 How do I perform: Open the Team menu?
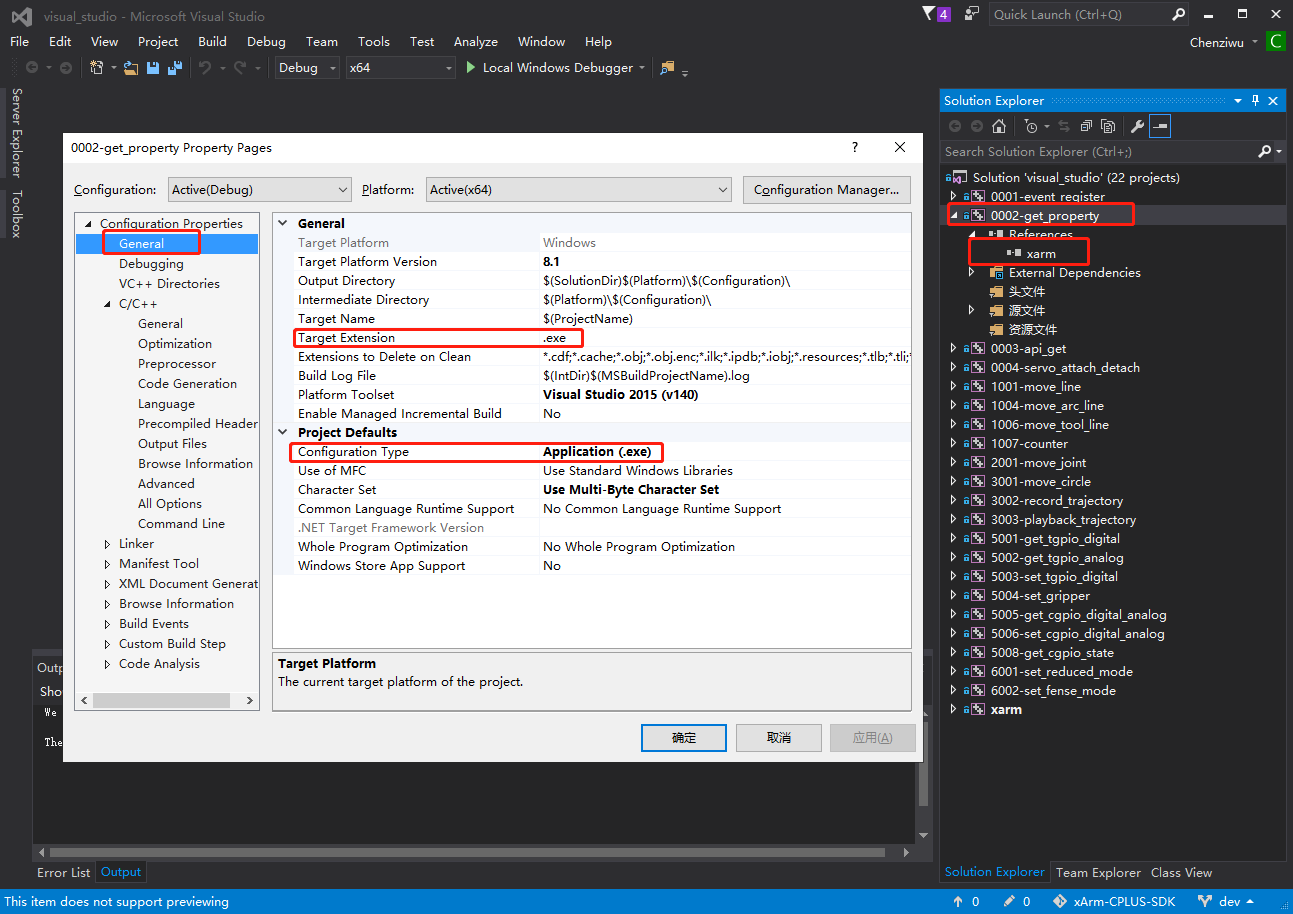322,42
